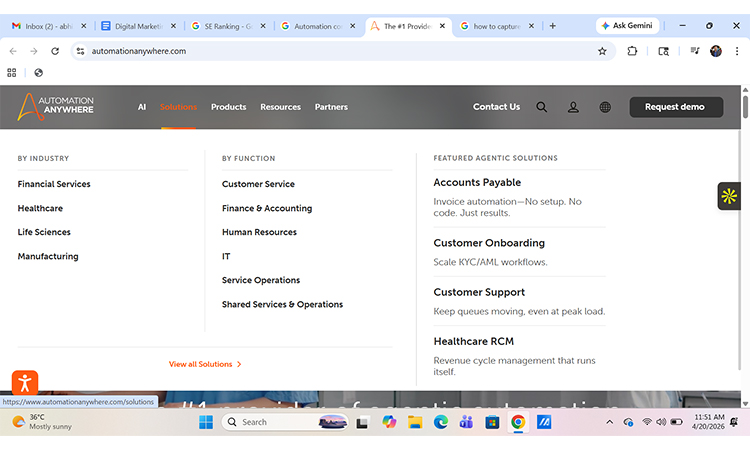Open media controls icon in toolbar
The width and height of the screenshot is (750, 450).
pos(695,51)
